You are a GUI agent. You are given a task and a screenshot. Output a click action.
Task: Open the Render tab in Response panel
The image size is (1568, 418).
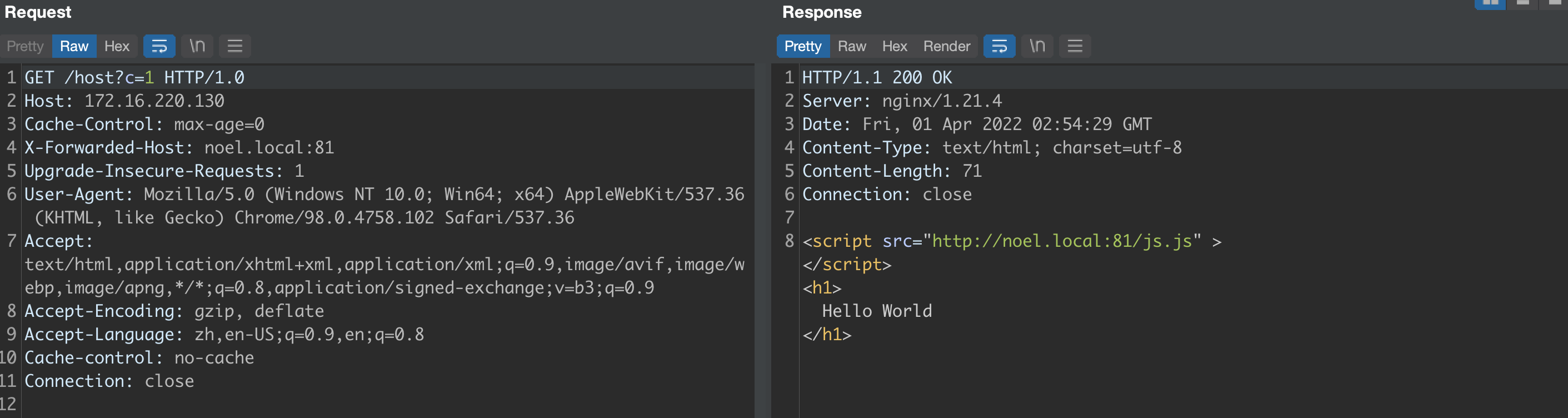pos(946,46)
